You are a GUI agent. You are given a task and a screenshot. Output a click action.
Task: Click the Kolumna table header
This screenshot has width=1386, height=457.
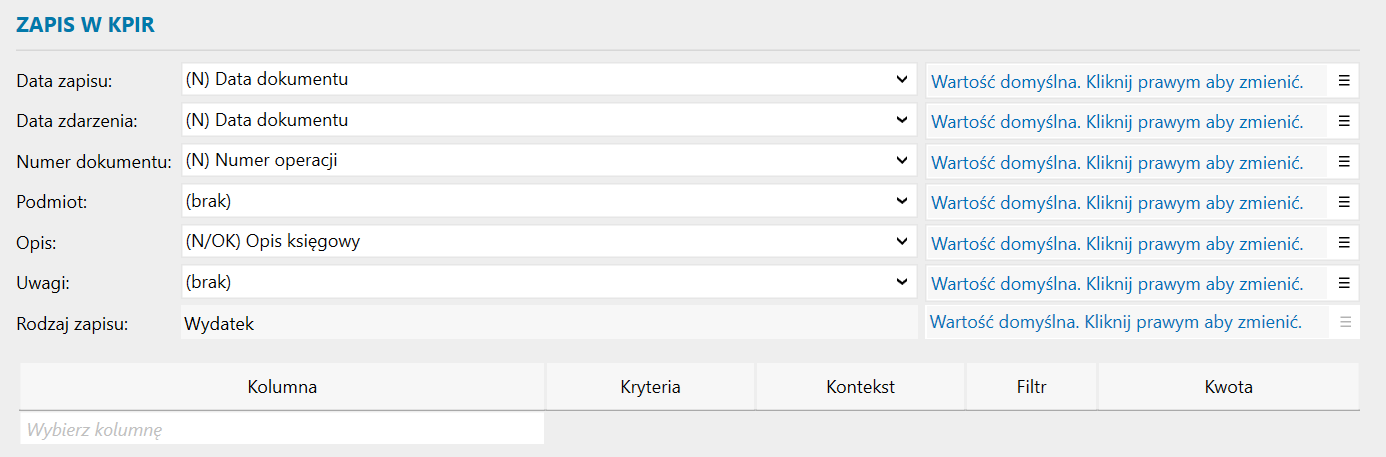(x=282, y=387)
